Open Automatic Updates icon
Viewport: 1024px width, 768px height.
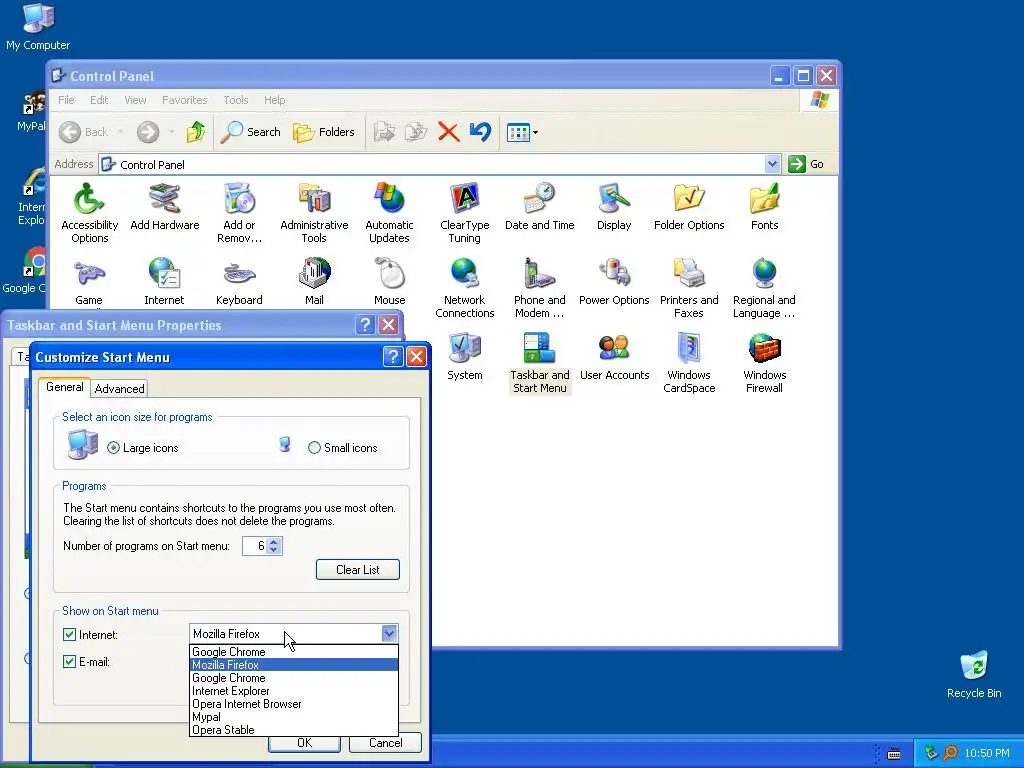tap(389, 214)
